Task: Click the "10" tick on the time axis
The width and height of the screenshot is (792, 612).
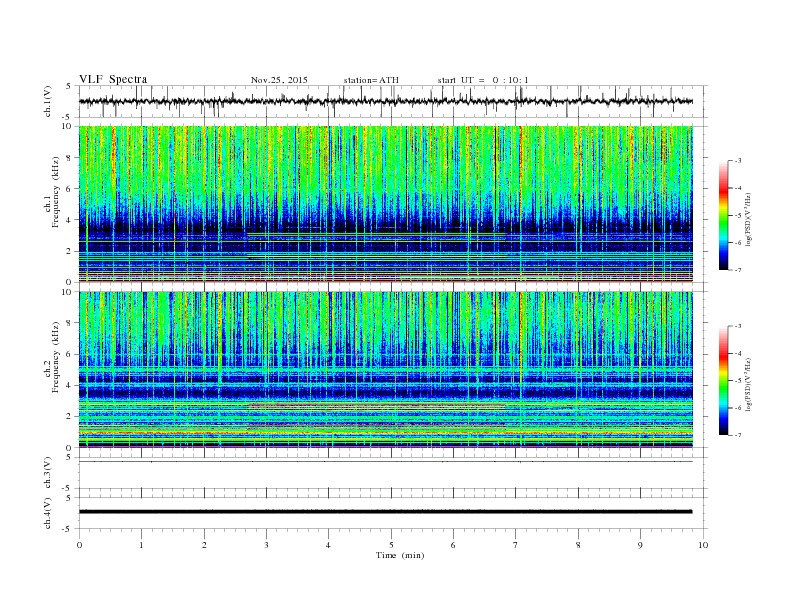Action: point(703,545)
